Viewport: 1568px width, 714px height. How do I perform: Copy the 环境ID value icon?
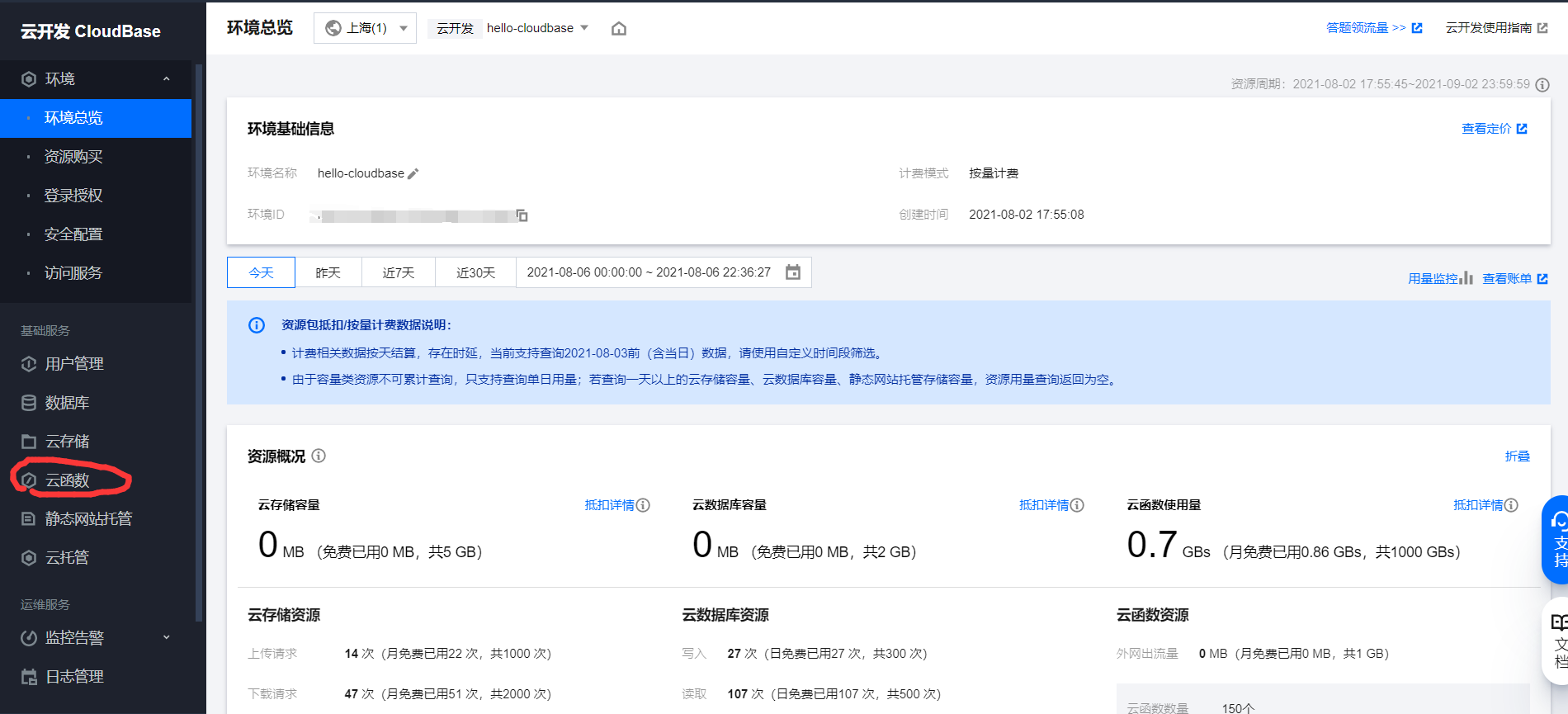point(522,215)
